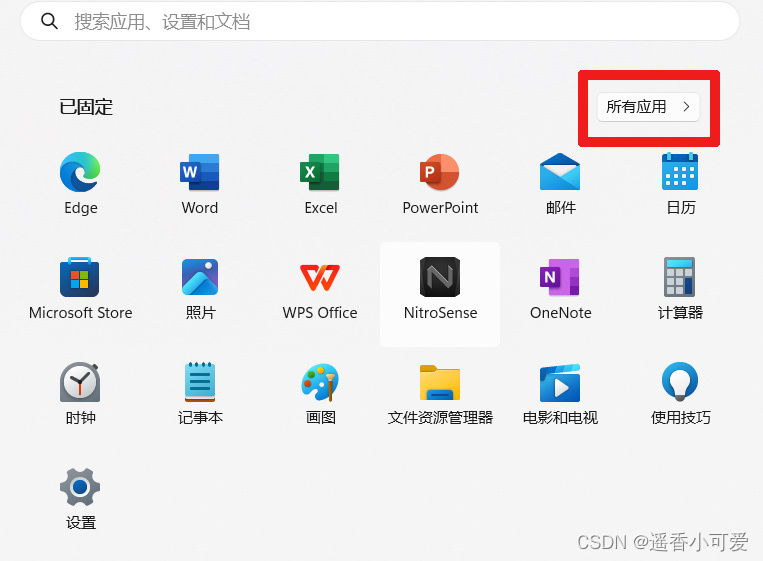
Task: Open the 照片 photos app
Action: (x=200, y=277)
